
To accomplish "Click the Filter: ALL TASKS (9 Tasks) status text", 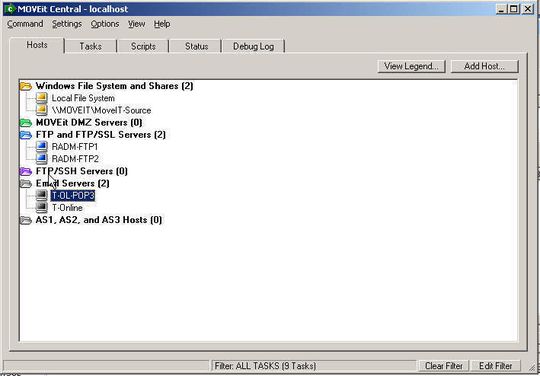I will pos(265,366).
